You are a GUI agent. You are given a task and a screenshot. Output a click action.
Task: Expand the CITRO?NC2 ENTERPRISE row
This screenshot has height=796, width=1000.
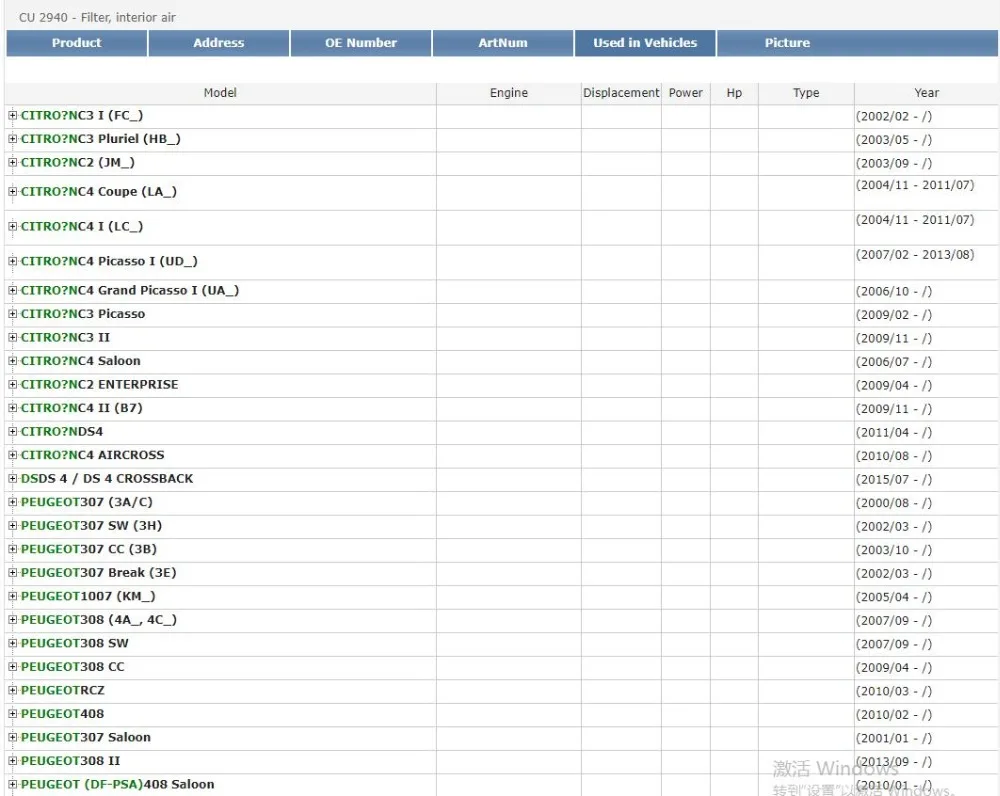[13, 385]
